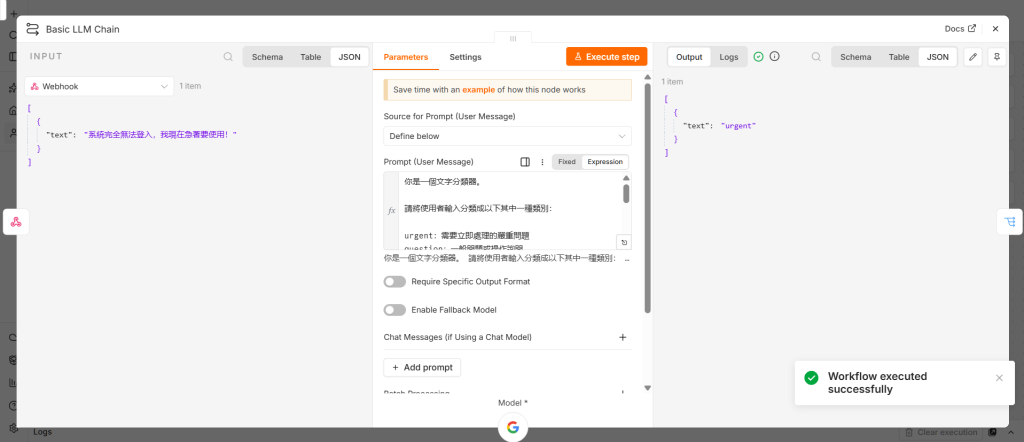Enable Require Specific Output Format toggle
The height and width of the screenshot is (442, 1024).
(394, 281)
